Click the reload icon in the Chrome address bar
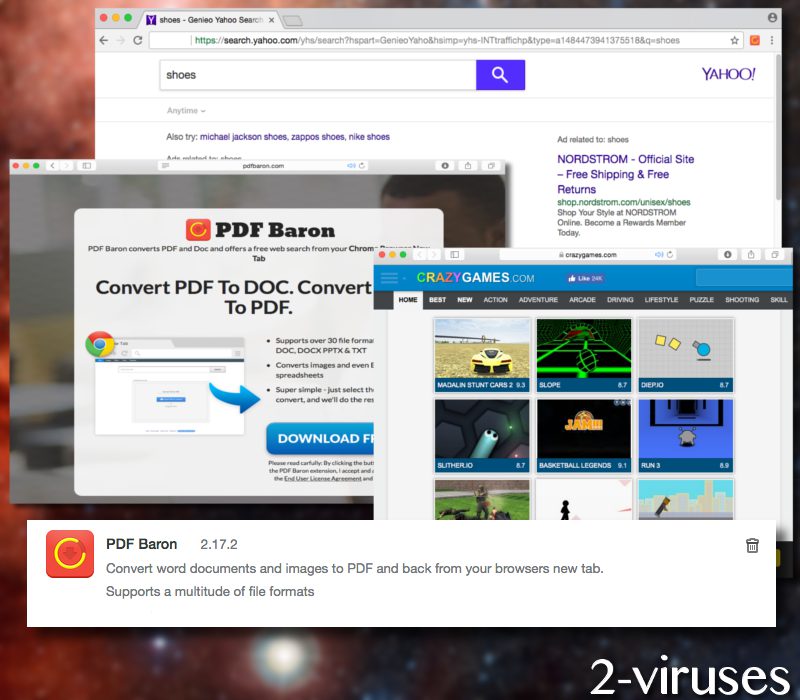The height and width of the screenshot is (700, 800). pos(137,40)
